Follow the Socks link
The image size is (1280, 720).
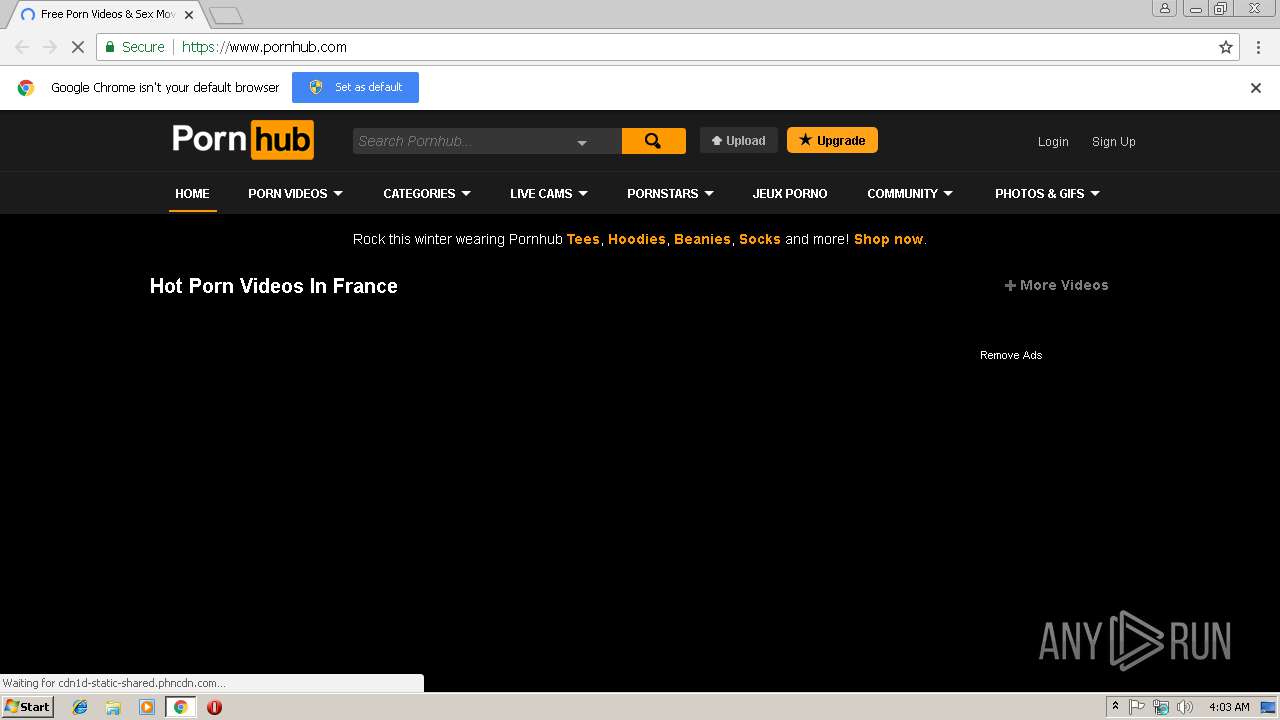click(760, 240)
